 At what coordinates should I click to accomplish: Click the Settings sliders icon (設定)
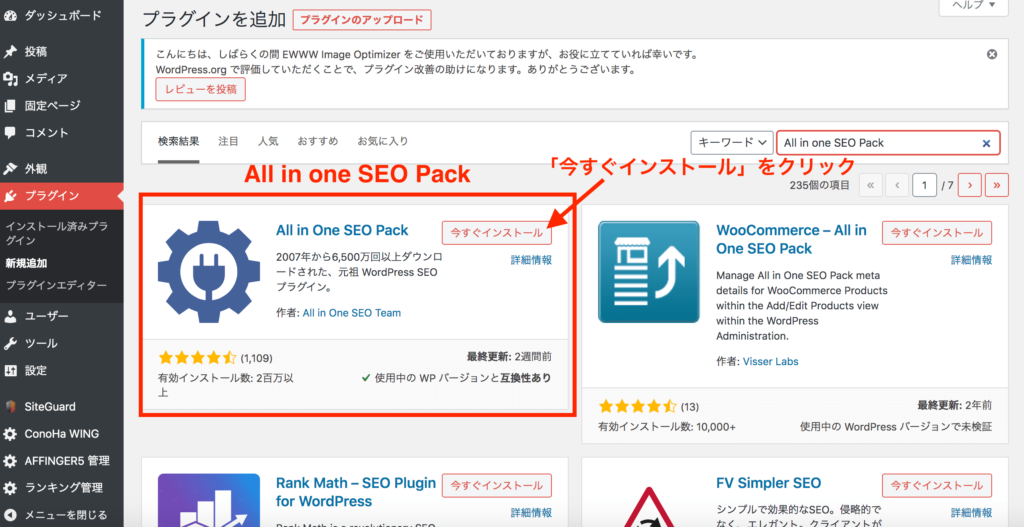(x=10, y=371)
